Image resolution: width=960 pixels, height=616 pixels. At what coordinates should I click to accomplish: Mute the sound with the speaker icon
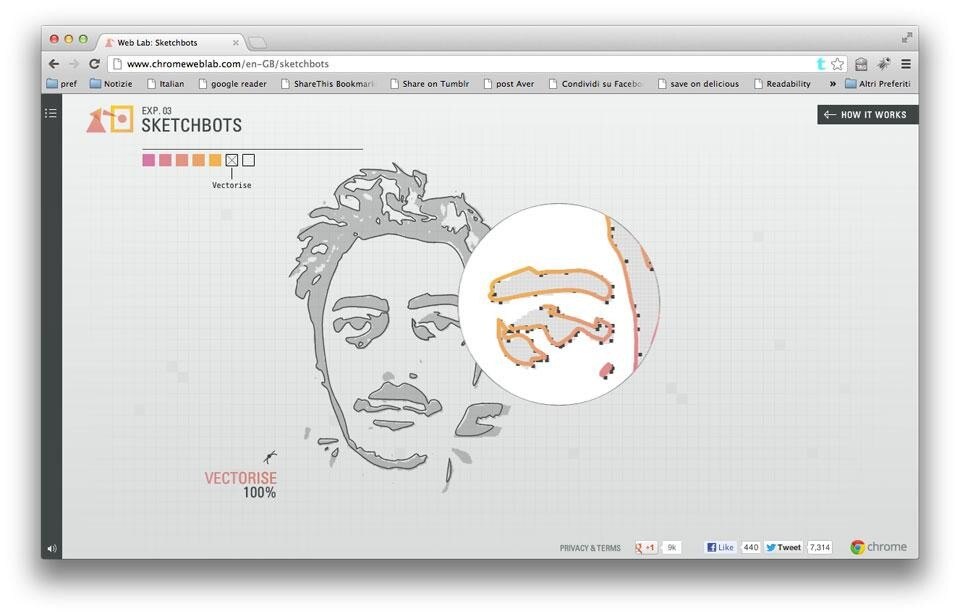pyautogui.click(x=51, y=548)
